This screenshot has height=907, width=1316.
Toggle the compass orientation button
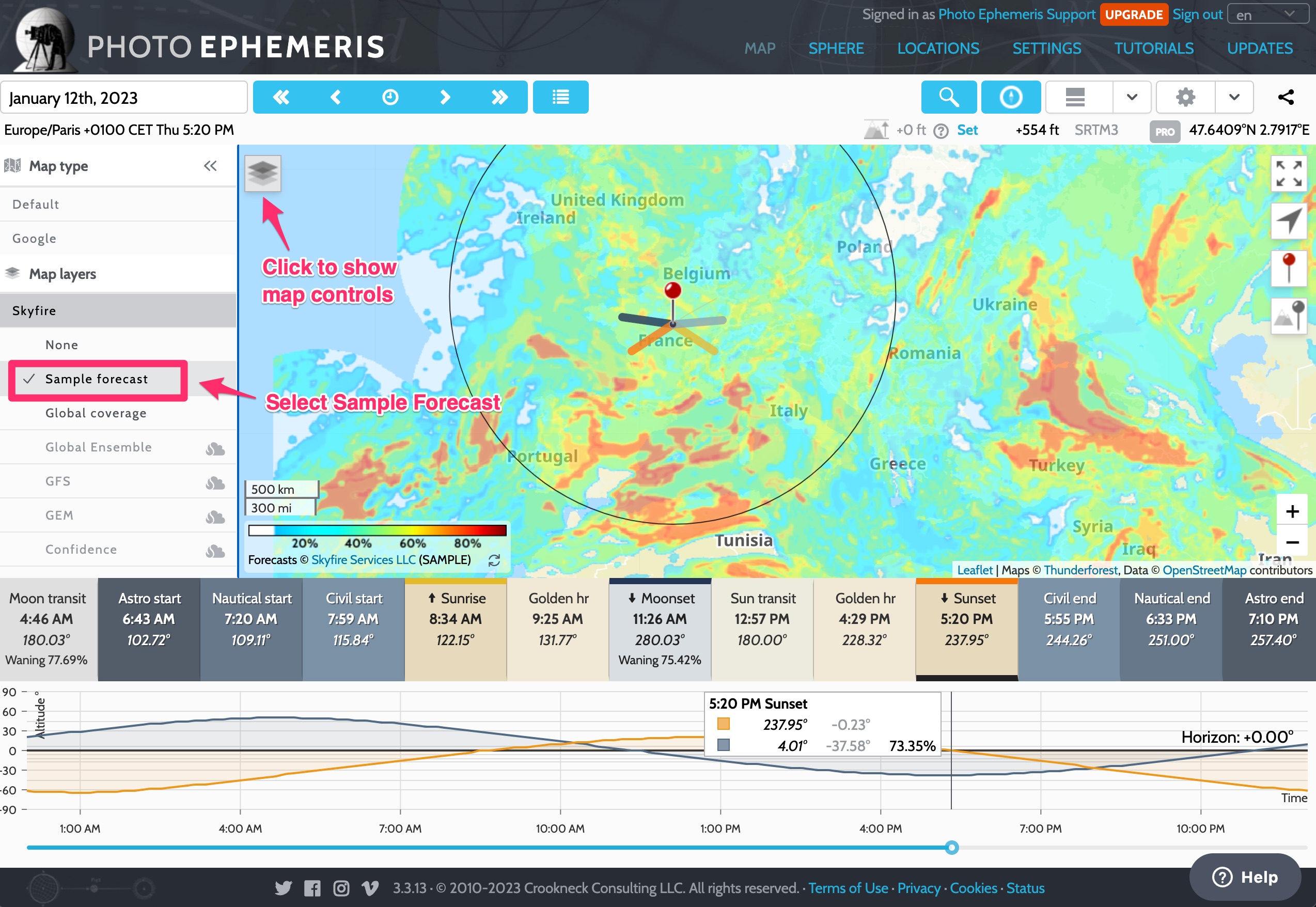[1011, 97]
